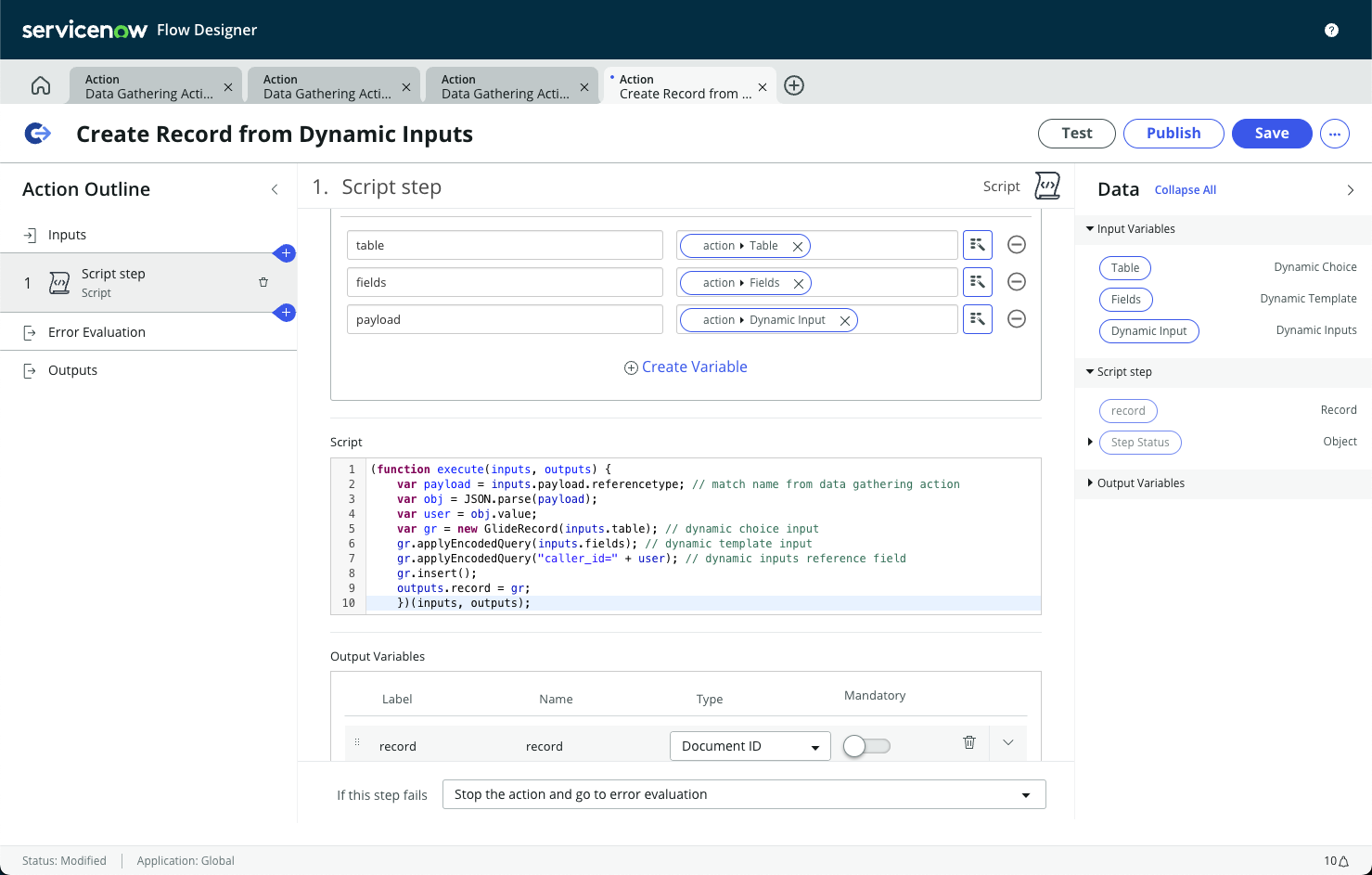The image size is (1372, 875).
Task: Click Collapse All in Data panel
Action: 1185,190
